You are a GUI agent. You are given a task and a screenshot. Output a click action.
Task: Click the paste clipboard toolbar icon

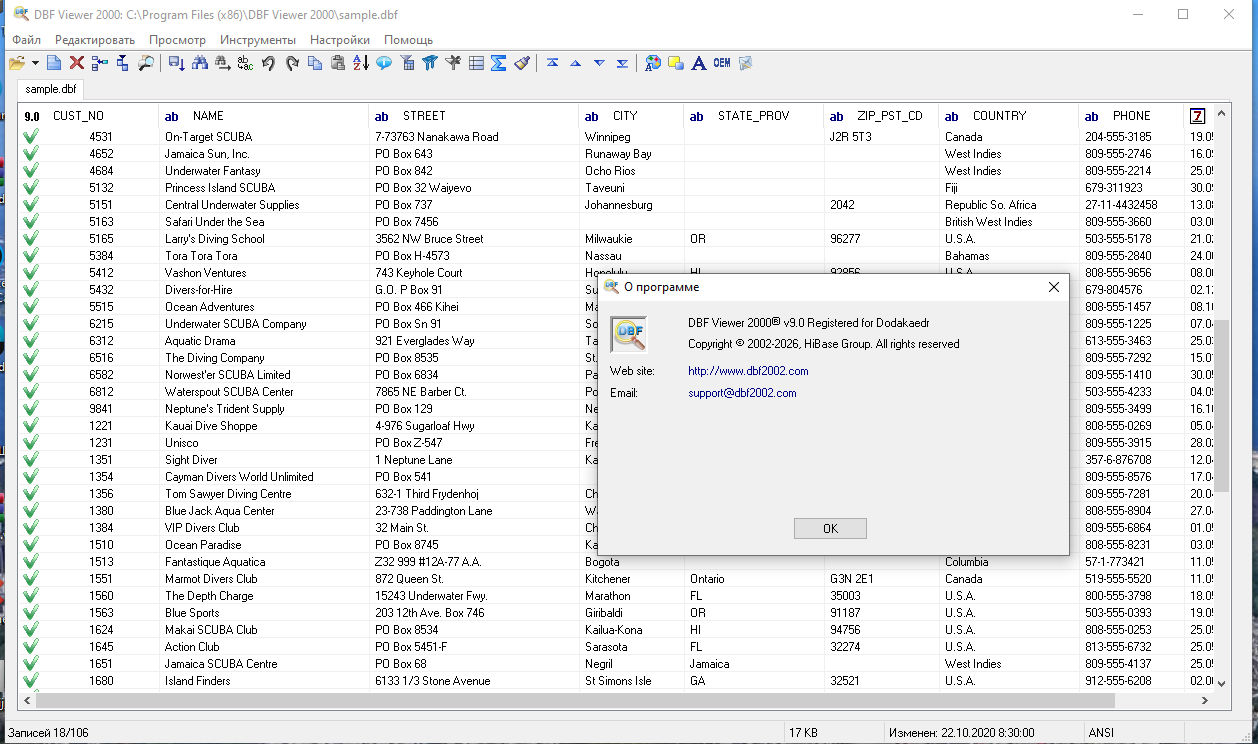(x=338, y=63)
